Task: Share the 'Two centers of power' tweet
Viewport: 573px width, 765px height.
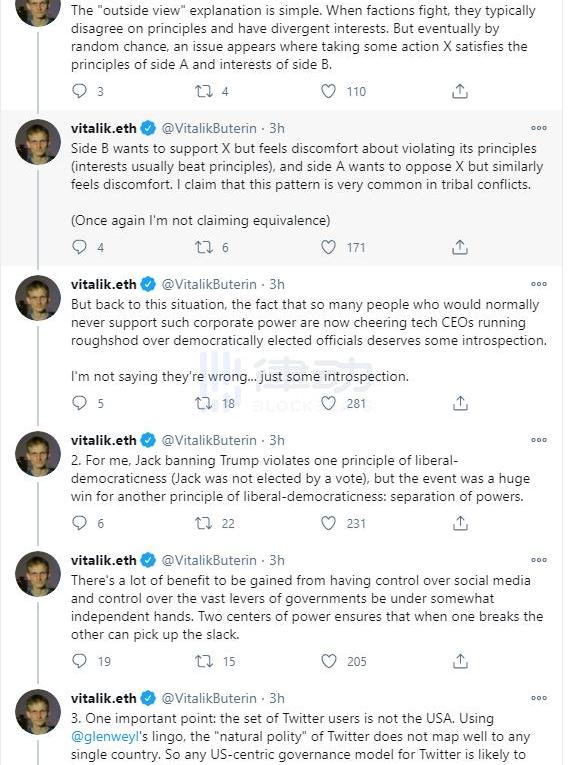Action: click(460, 661)
